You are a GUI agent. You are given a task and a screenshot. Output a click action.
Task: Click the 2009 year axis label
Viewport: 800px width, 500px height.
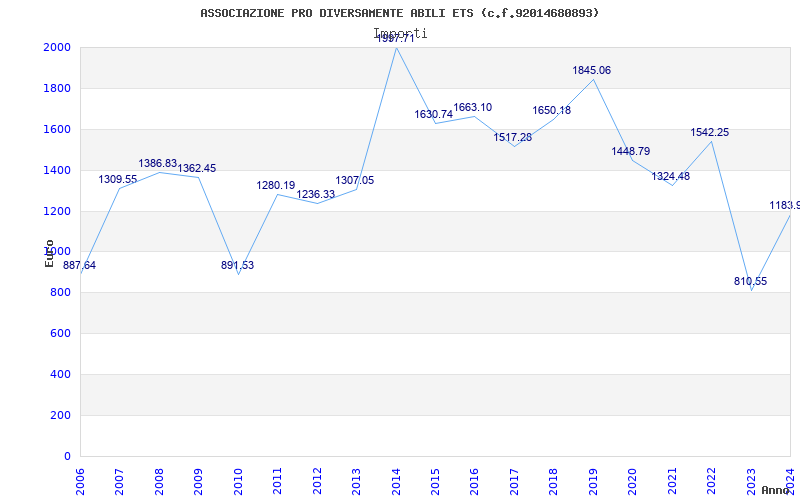click(198, 482)
